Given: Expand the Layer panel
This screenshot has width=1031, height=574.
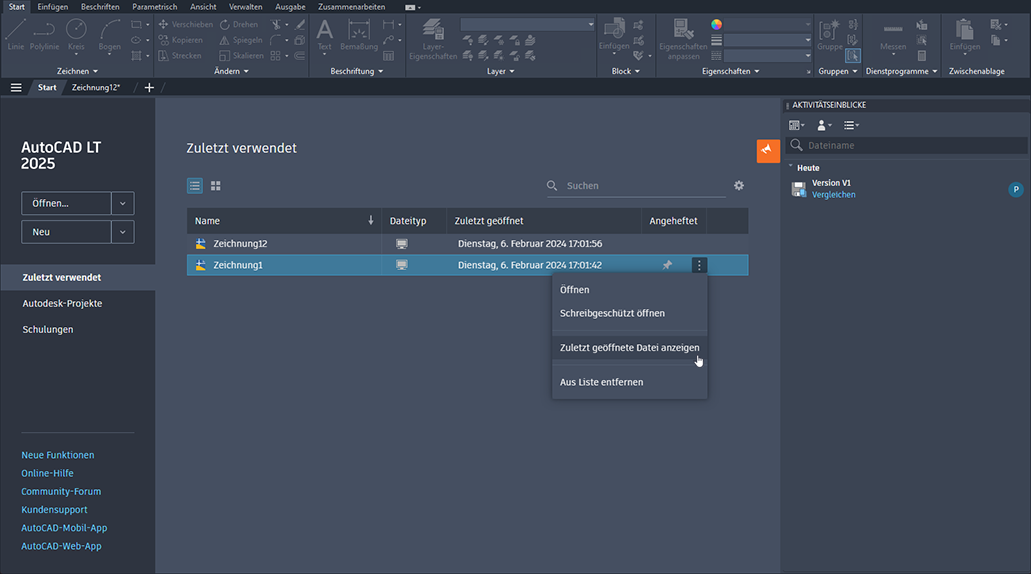Looking at the screenshot, I should click(500, 71).
